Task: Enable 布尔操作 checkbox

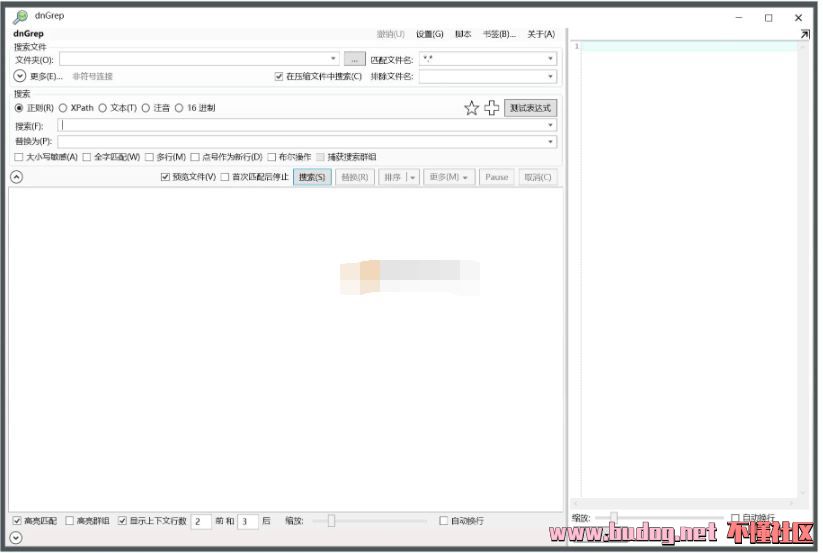Action: (x=273, y=157)
